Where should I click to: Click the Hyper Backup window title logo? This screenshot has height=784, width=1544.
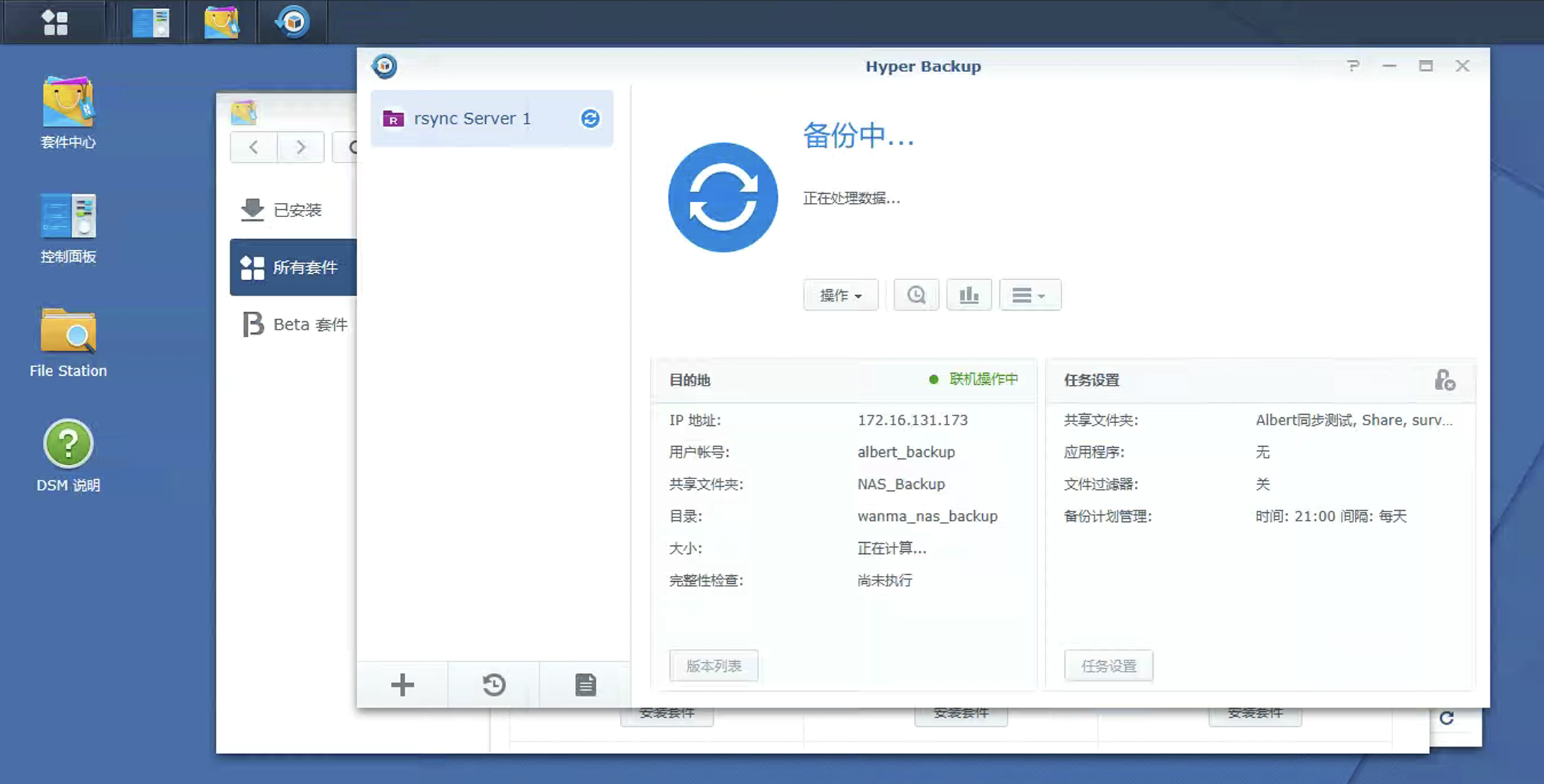point(384,66)
